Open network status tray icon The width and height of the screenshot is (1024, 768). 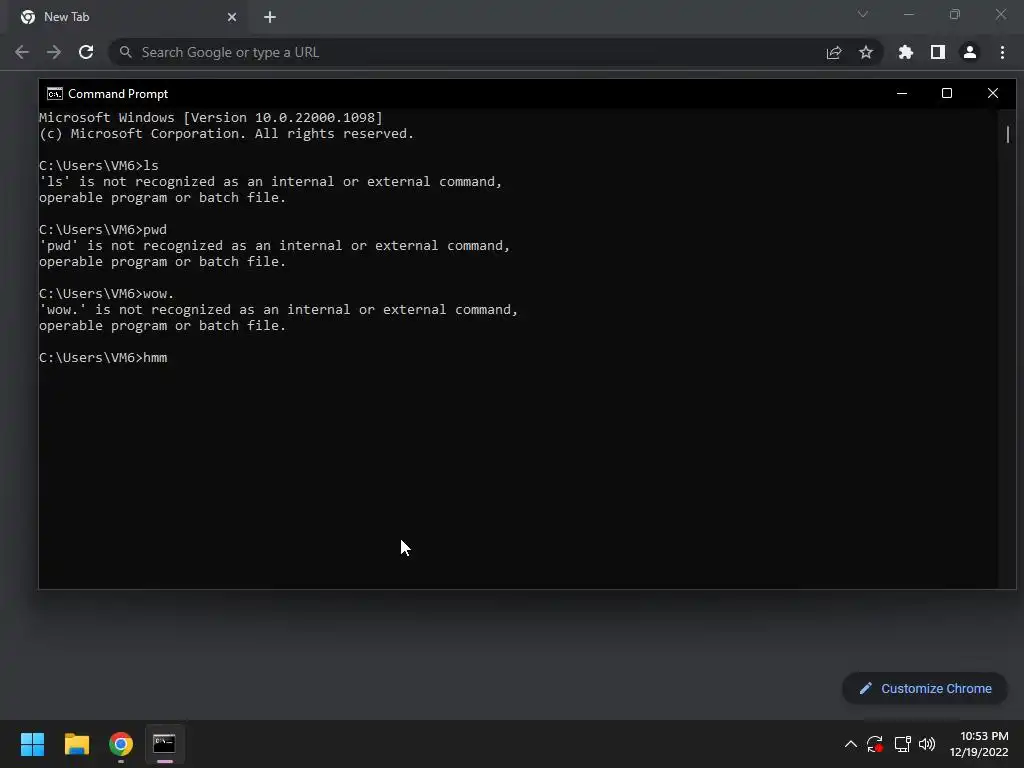(902, 744)
